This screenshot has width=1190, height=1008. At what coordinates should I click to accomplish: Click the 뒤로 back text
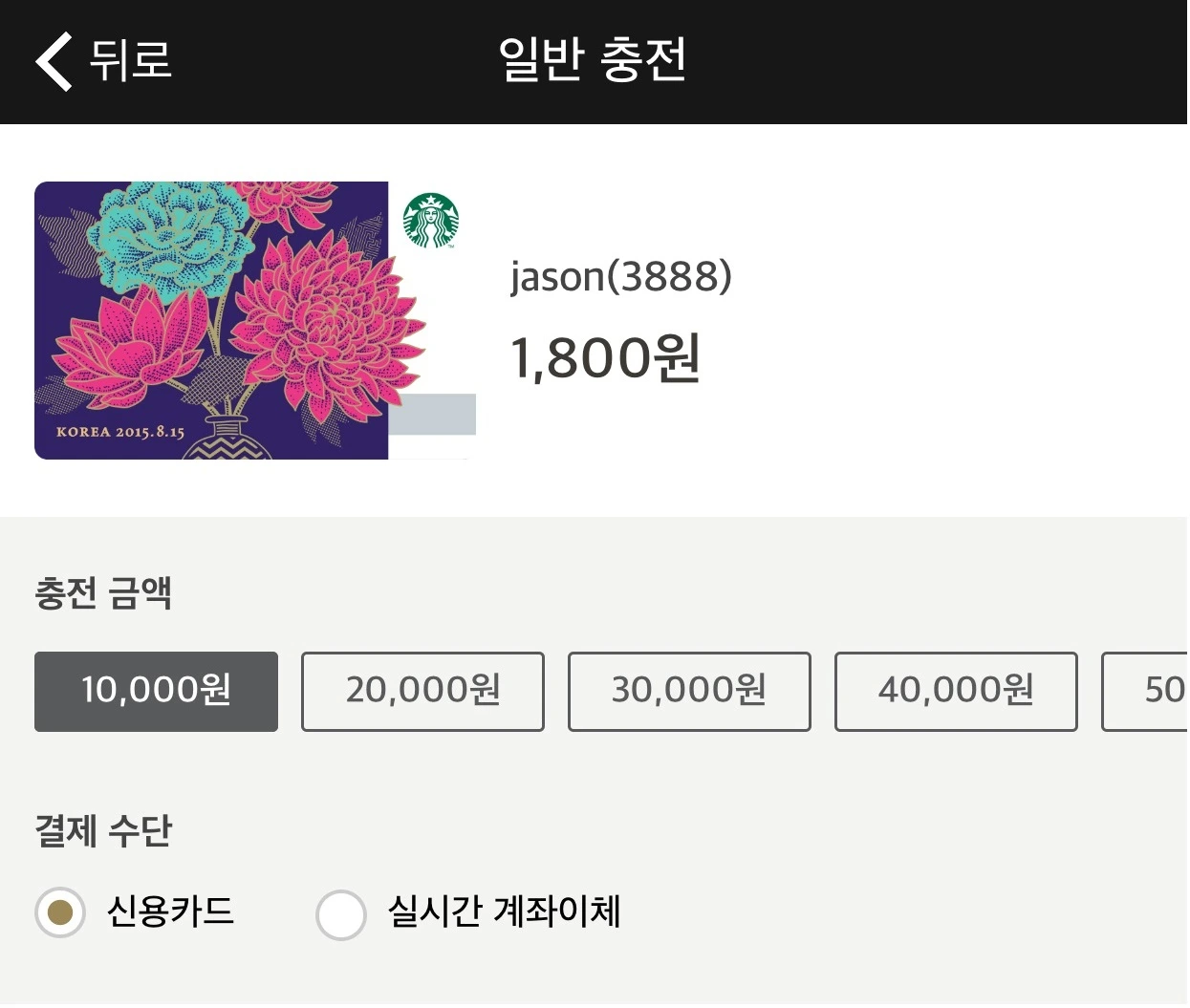pyautogui.click(x=131, y=60)
